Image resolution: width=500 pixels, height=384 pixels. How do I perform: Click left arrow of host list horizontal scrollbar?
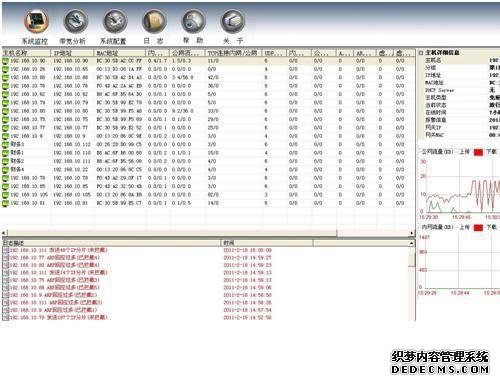(x=4, y=233)
